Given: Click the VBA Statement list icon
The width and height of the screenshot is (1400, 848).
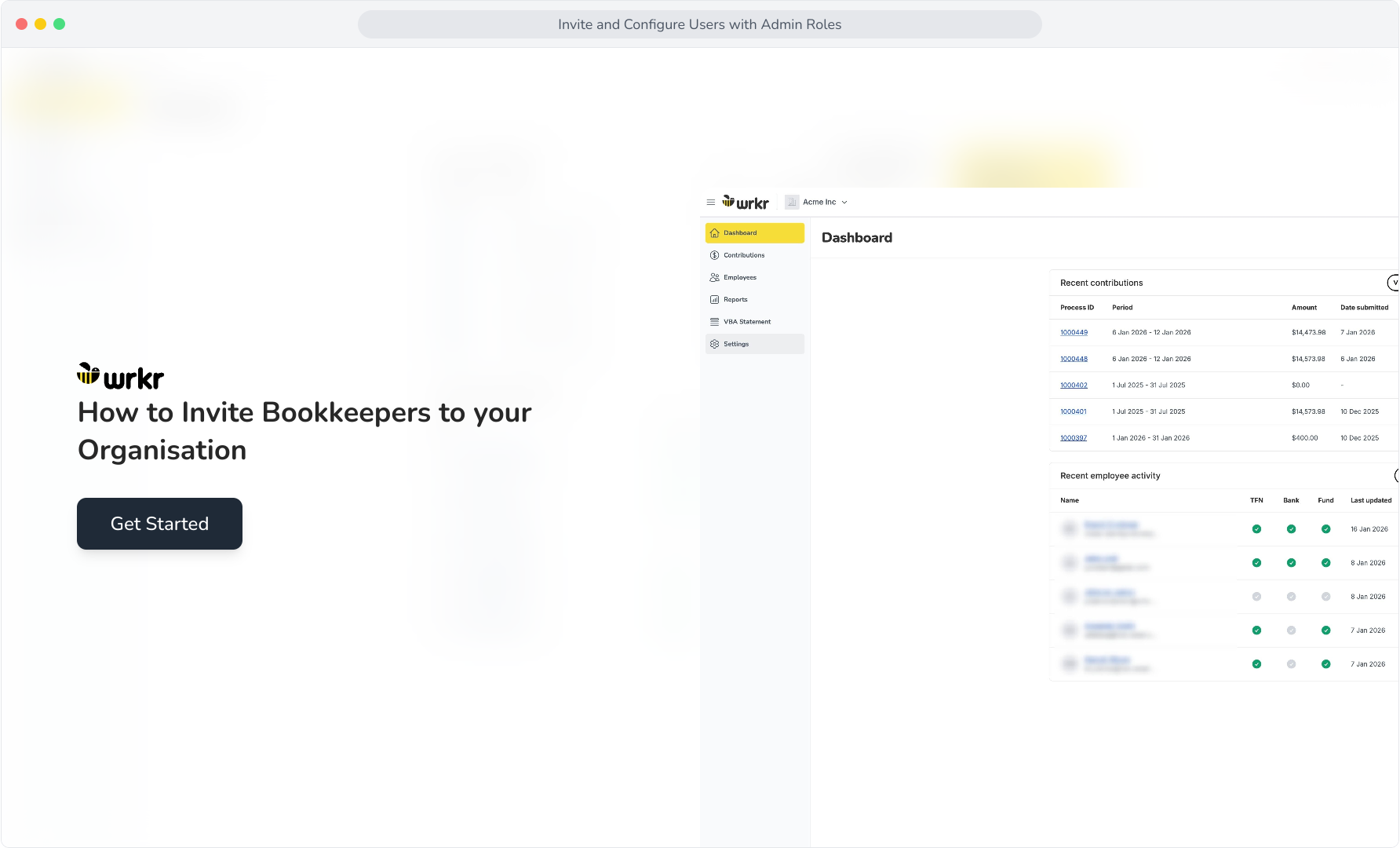Looking at the screenshot, I should pos(714,322).
